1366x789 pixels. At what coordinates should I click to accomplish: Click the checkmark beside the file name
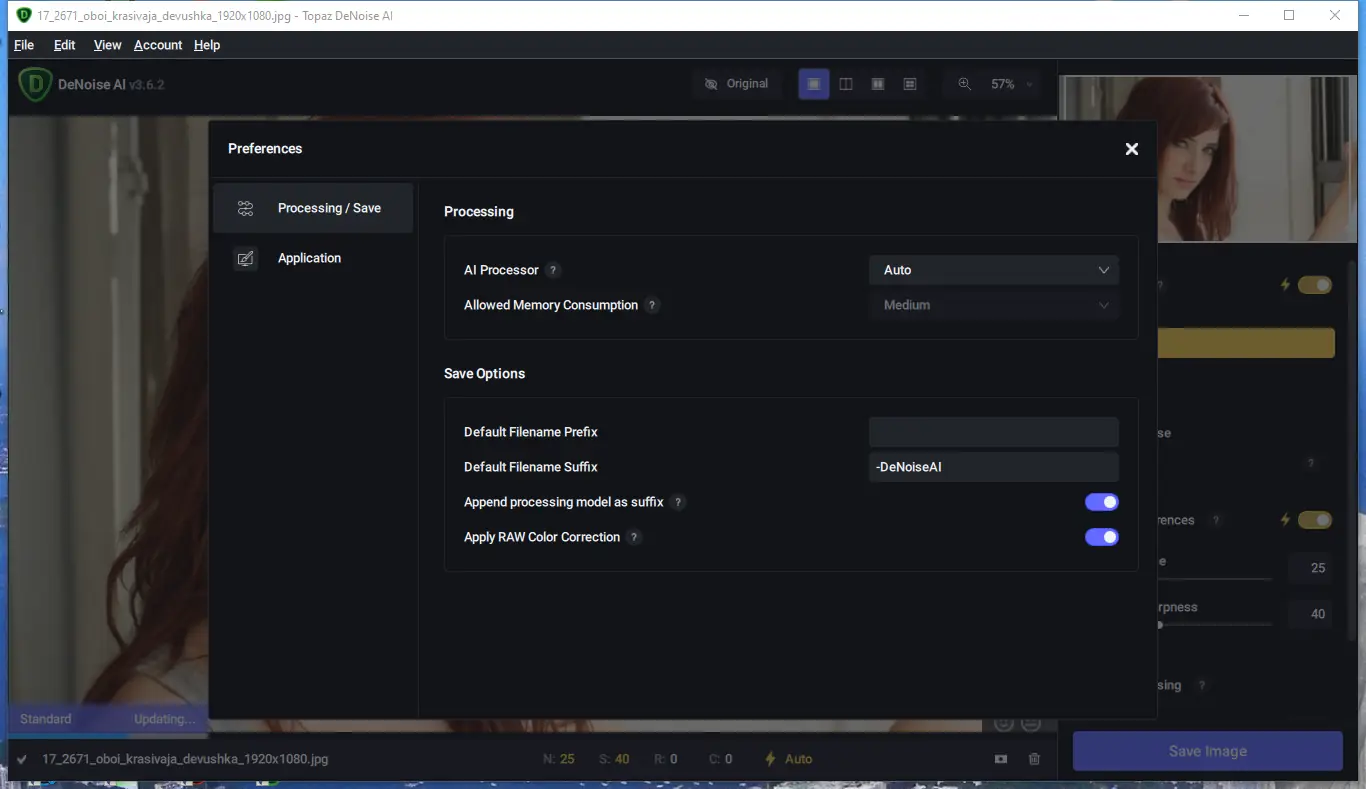(x=22, y=759)
